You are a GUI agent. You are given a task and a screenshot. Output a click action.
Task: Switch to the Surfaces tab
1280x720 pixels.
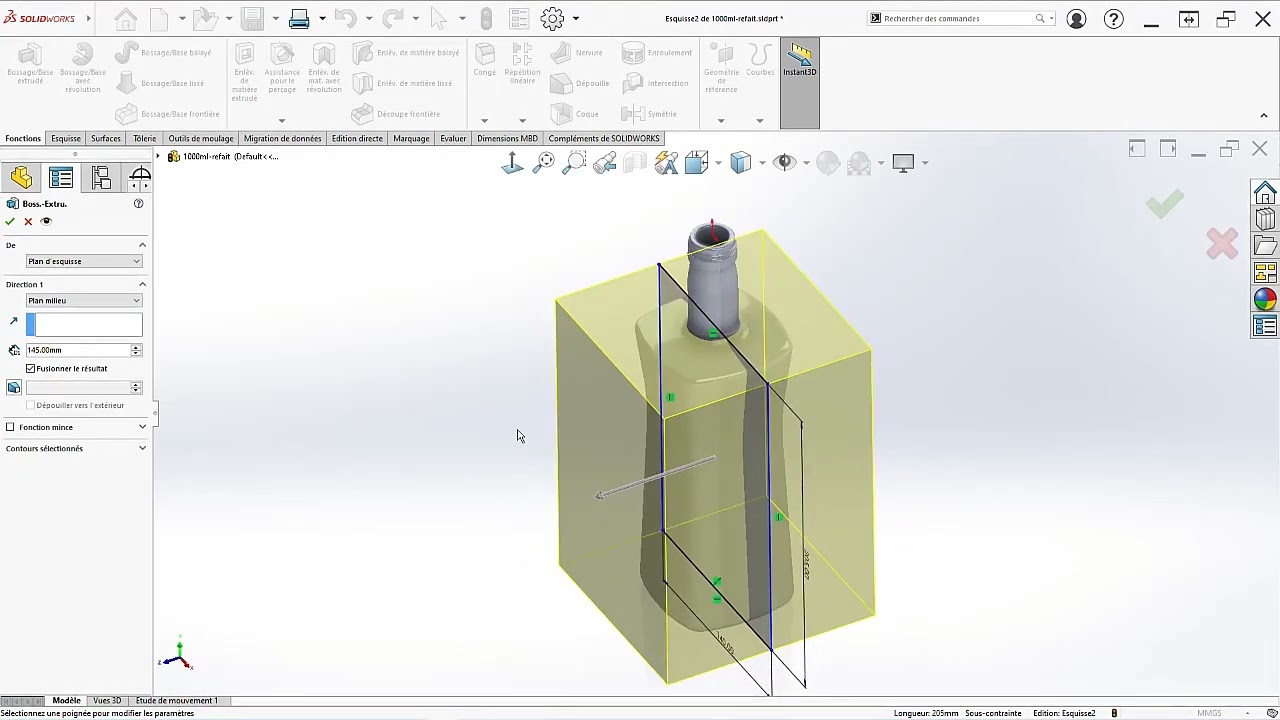point(106,138)
